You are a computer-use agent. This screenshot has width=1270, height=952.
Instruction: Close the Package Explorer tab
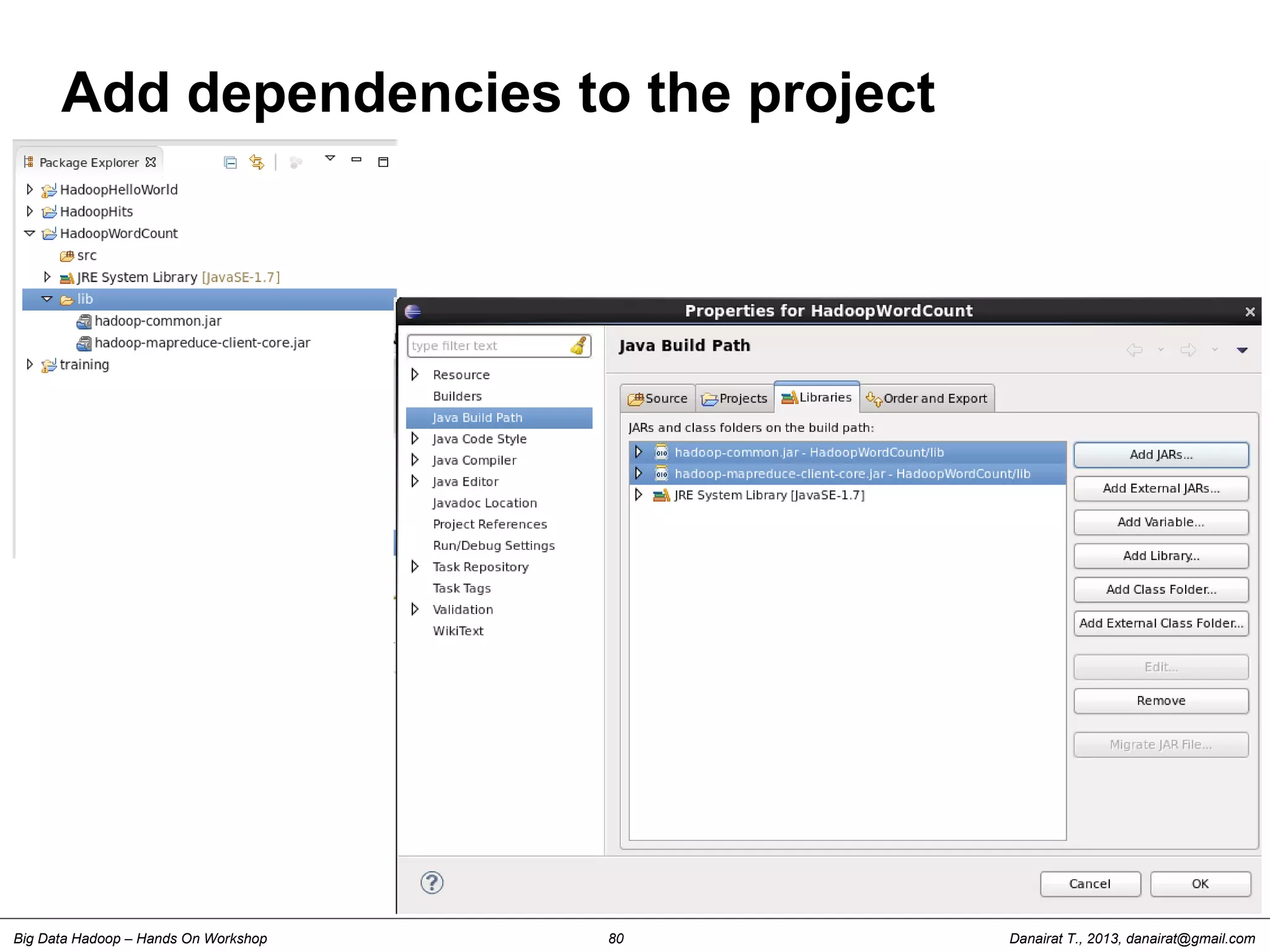151,162
